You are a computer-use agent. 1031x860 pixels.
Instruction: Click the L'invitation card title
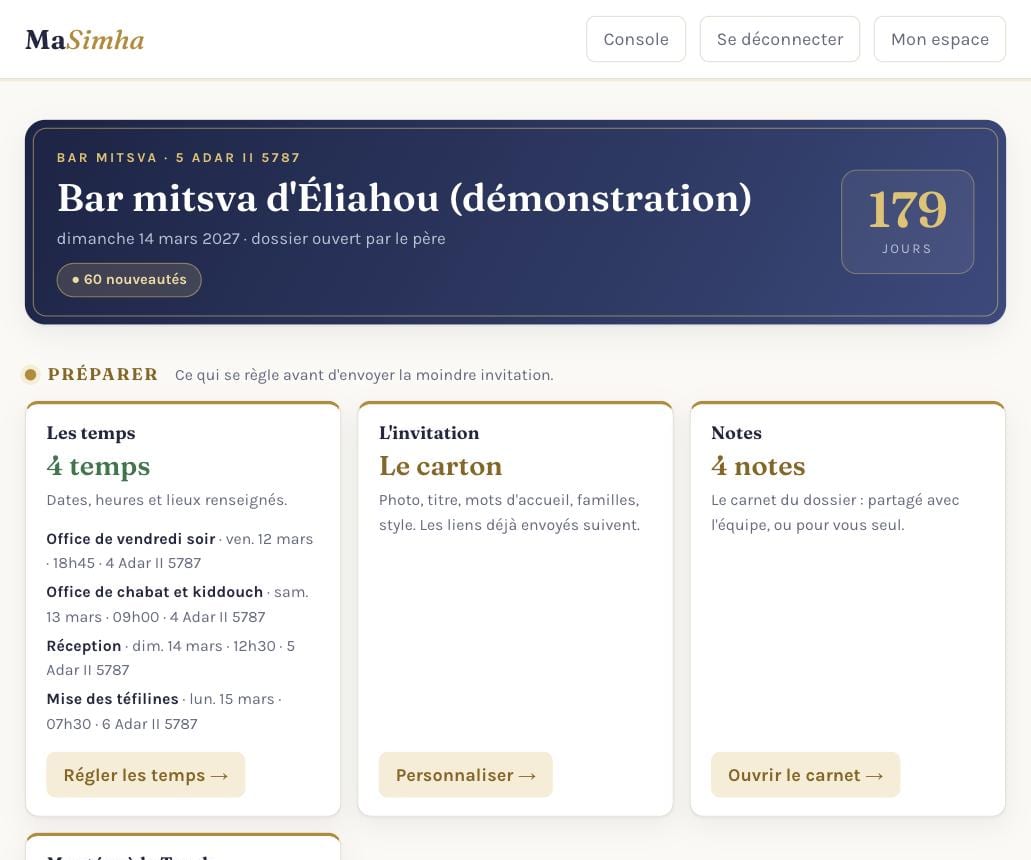[x=429, y=433]
